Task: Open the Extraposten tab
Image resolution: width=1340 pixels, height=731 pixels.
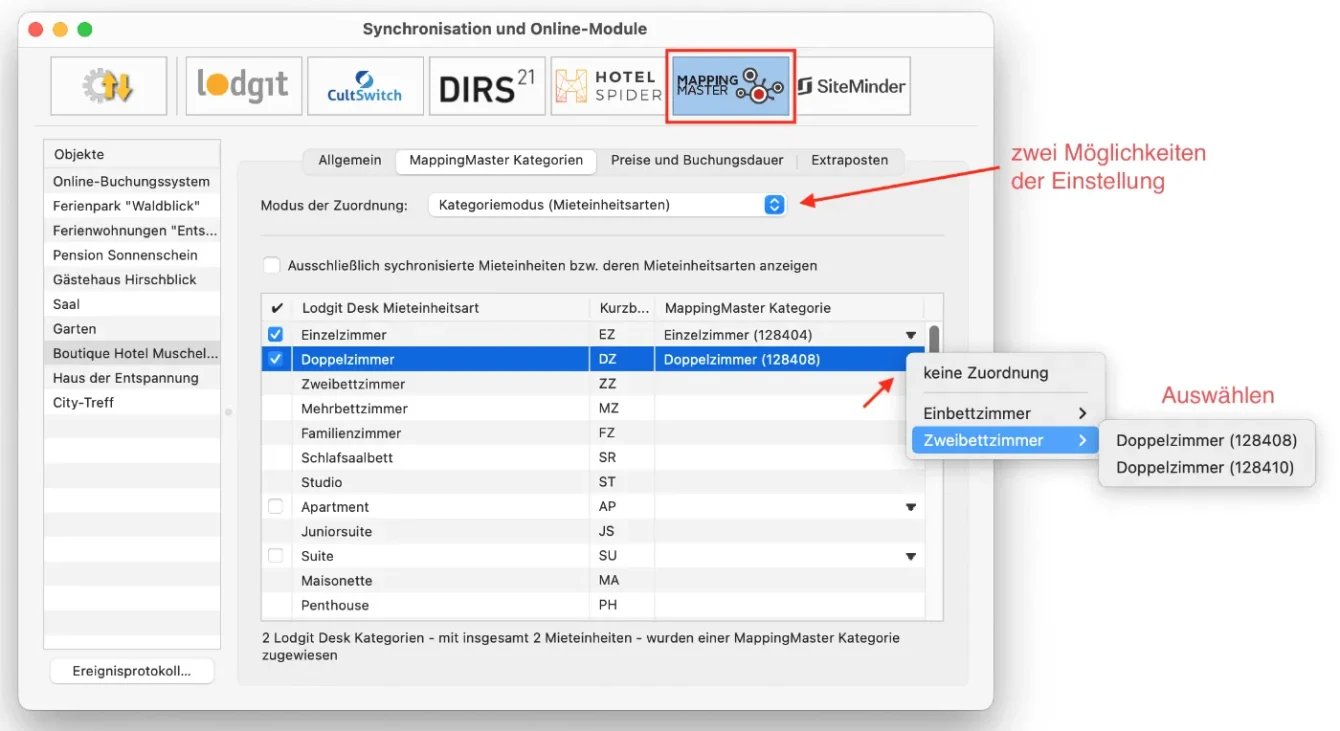Action: click(x=850, y=160)
